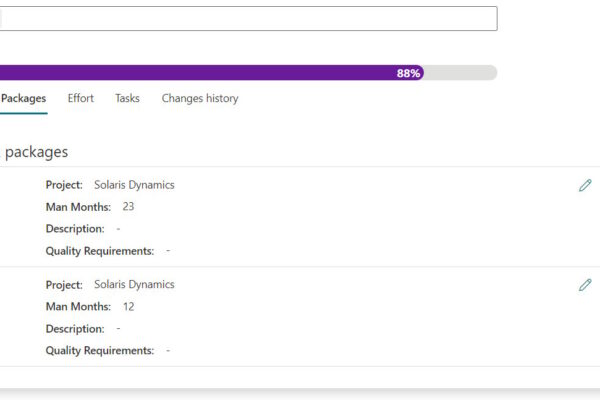Click Quality Requirements in the second package
The height and width of the screenshot is (400, 600).
click(x=100, y=351)
